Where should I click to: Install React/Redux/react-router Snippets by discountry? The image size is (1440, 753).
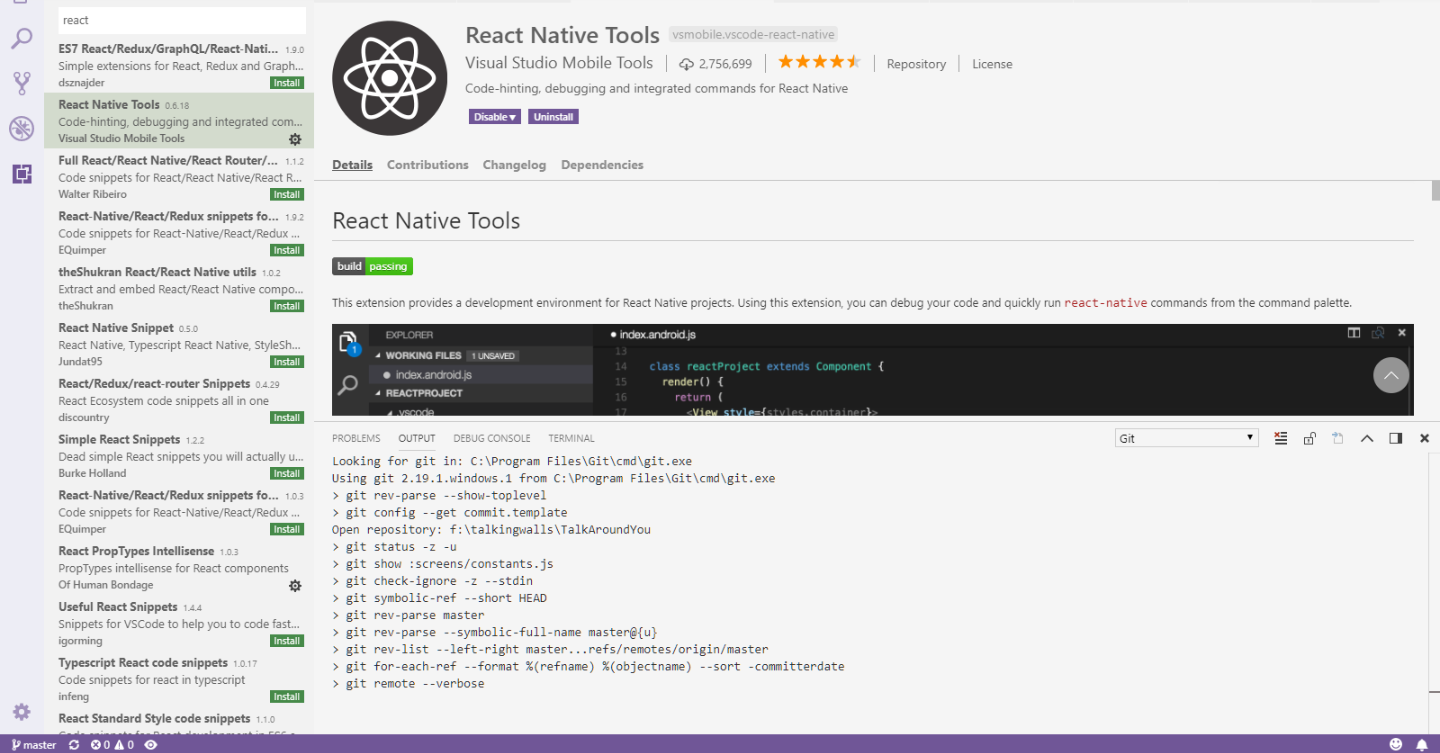[x=287, y=418]
